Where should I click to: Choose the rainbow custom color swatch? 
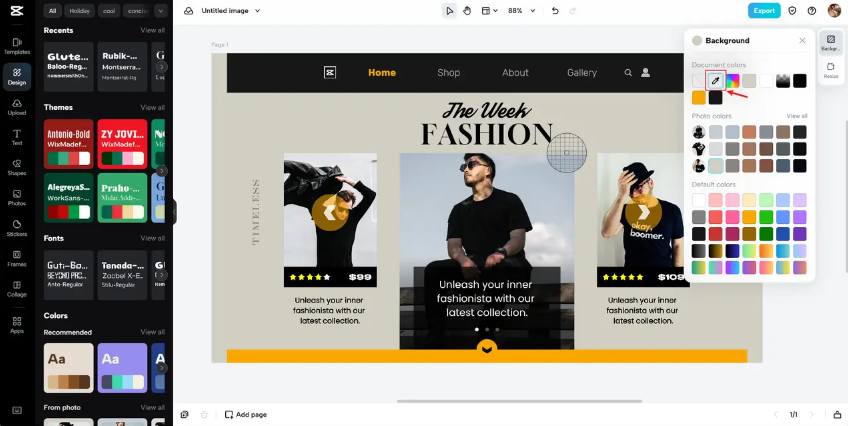coord(732,81)
